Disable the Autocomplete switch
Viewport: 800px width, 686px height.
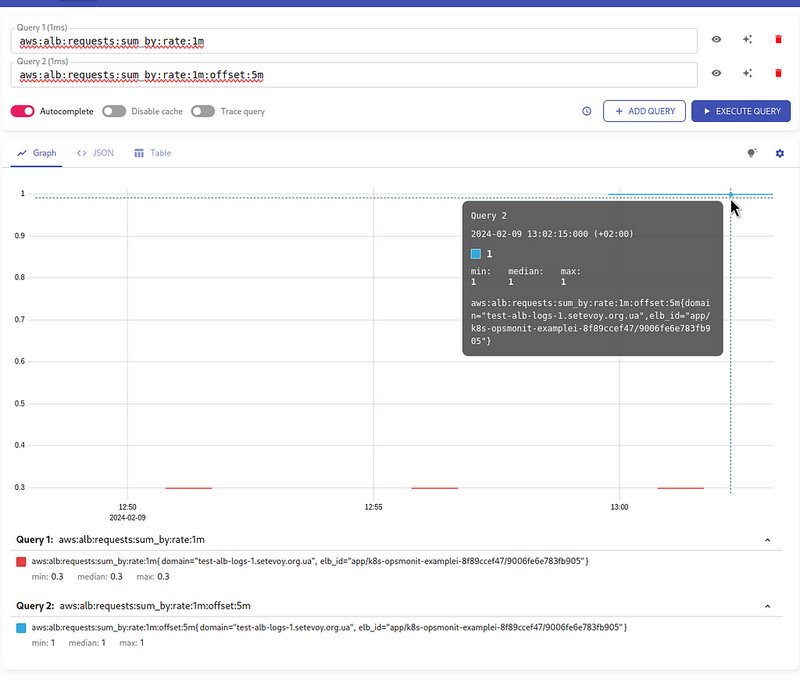click(x=23, y=111)
